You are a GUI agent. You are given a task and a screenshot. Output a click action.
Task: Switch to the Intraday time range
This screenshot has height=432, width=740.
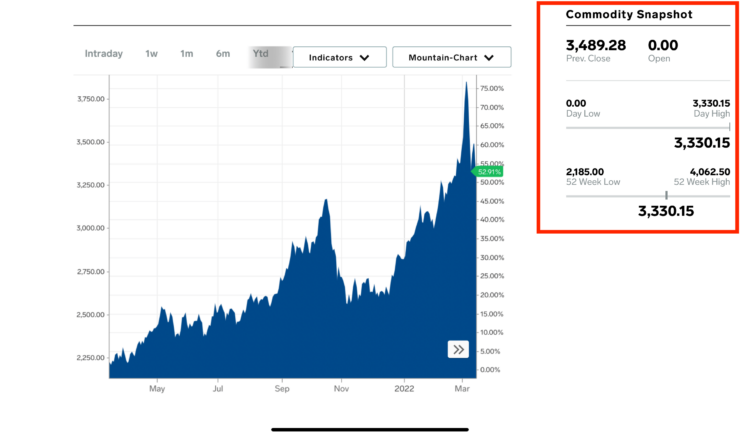pos(104,54)
